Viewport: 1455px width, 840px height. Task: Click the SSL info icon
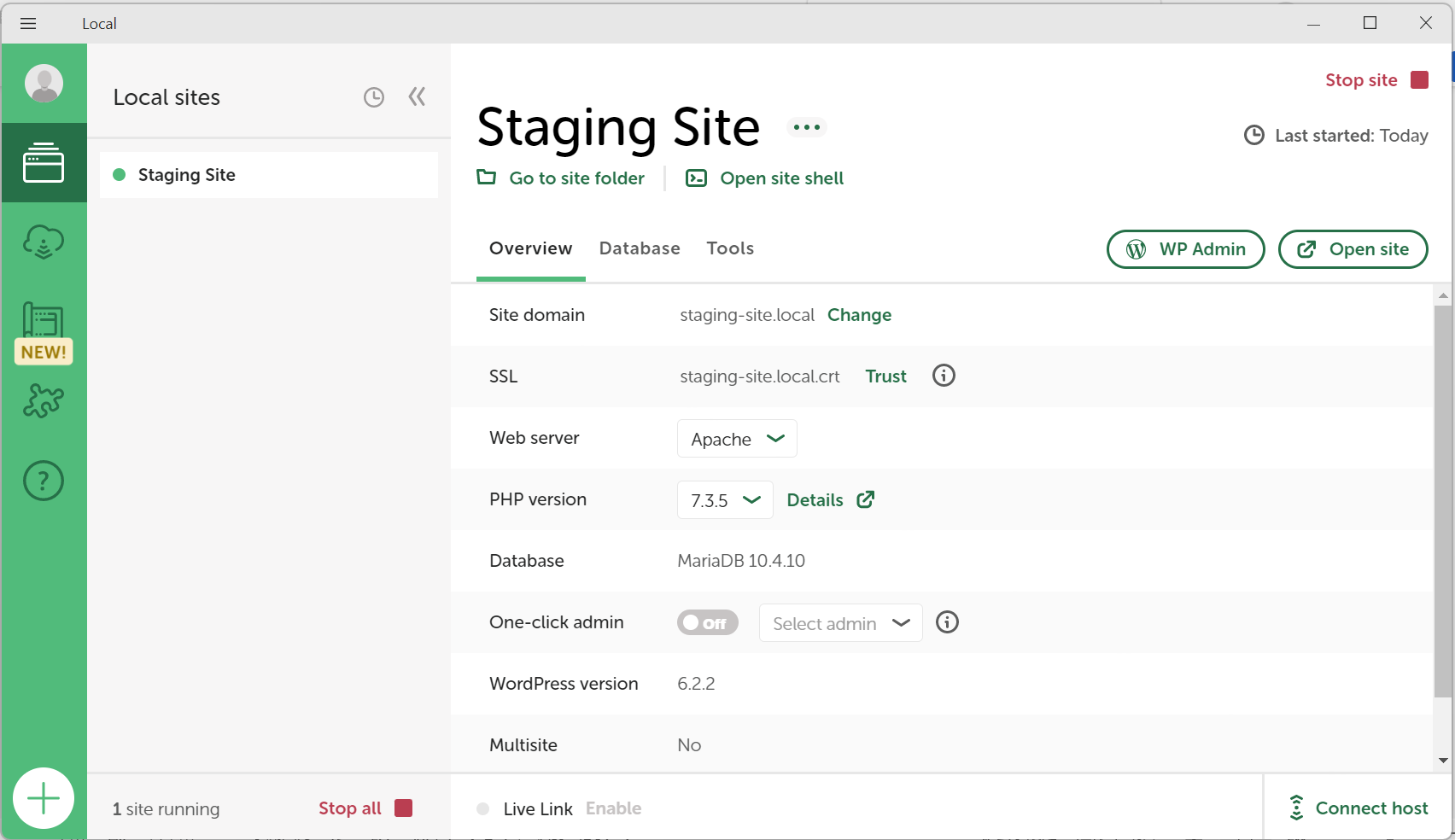(x=944, y=376)
